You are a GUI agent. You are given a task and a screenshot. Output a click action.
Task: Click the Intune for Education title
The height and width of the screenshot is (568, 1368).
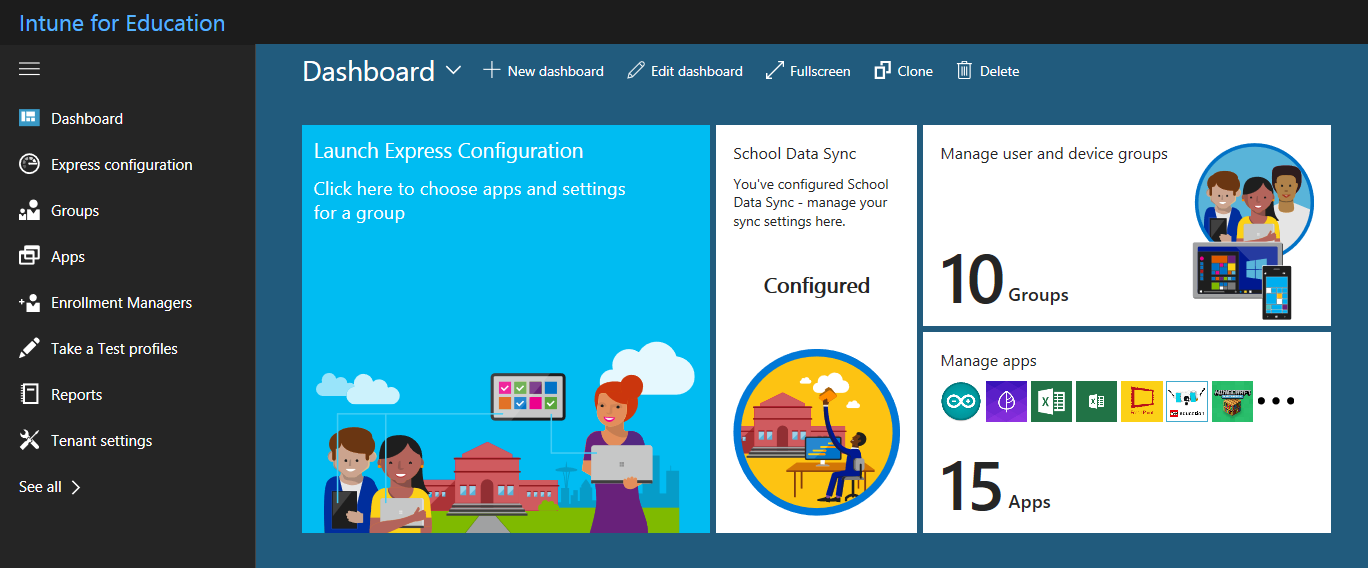click(122, 23)
